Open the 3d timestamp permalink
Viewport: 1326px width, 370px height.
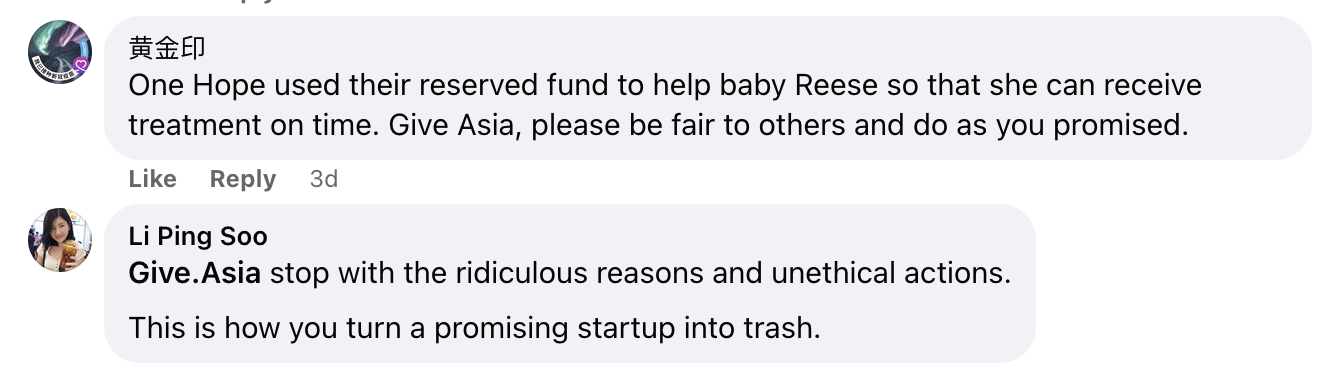324,179
